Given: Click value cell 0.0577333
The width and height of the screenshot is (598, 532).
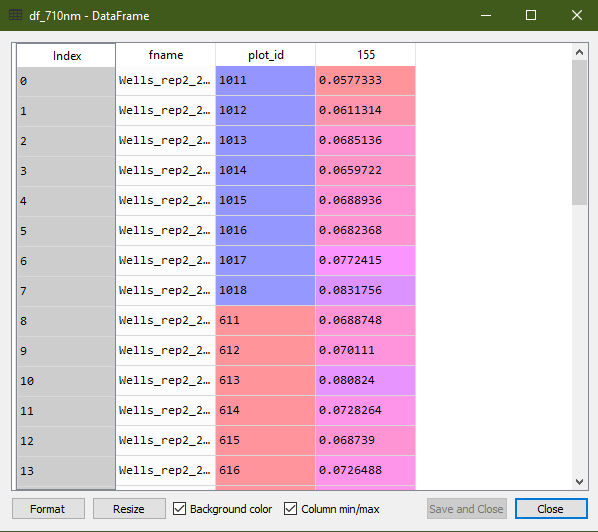Looking at the screenshot, I should 365,80.
